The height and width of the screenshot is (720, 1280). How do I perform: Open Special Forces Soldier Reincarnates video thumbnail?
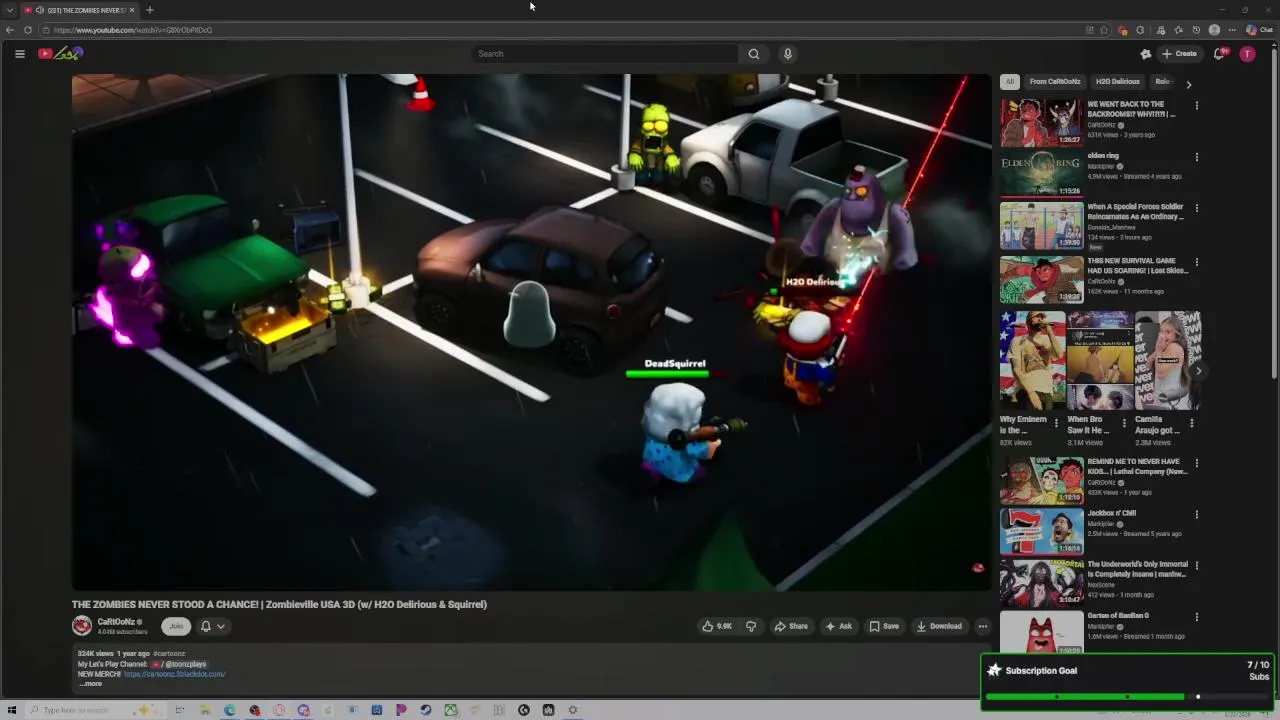tap(1041, 225)
